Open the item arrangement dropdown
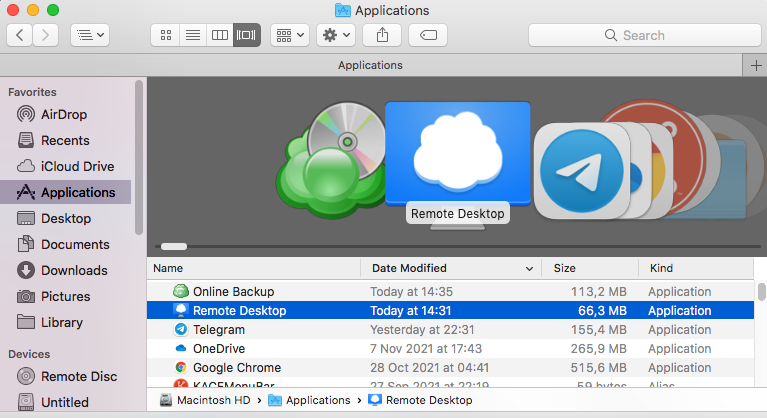The width and height of the screenshot is (767, 418). coord(290,35)
